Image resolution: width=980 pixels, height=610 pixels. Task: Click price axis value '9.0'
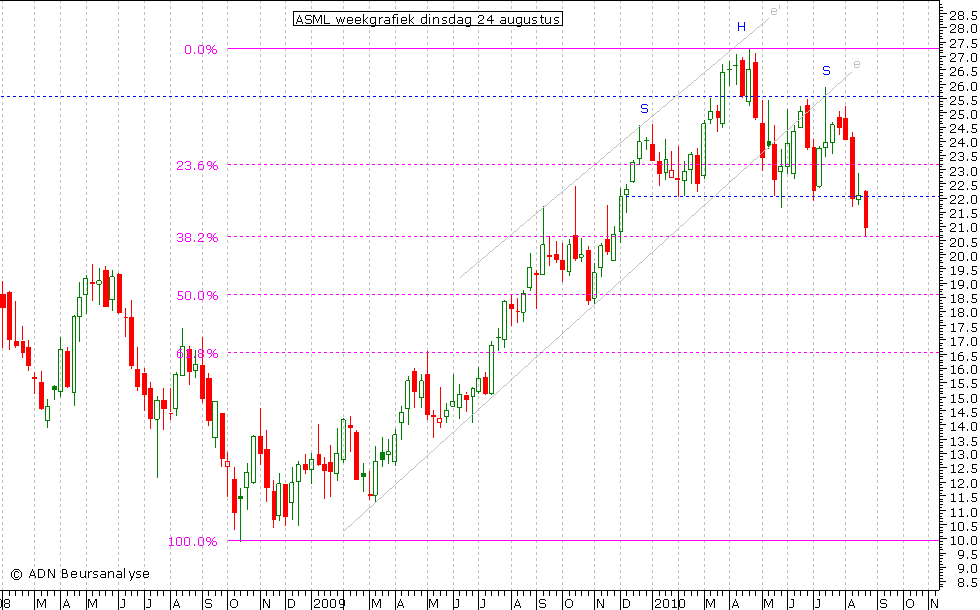pos(966,568)
